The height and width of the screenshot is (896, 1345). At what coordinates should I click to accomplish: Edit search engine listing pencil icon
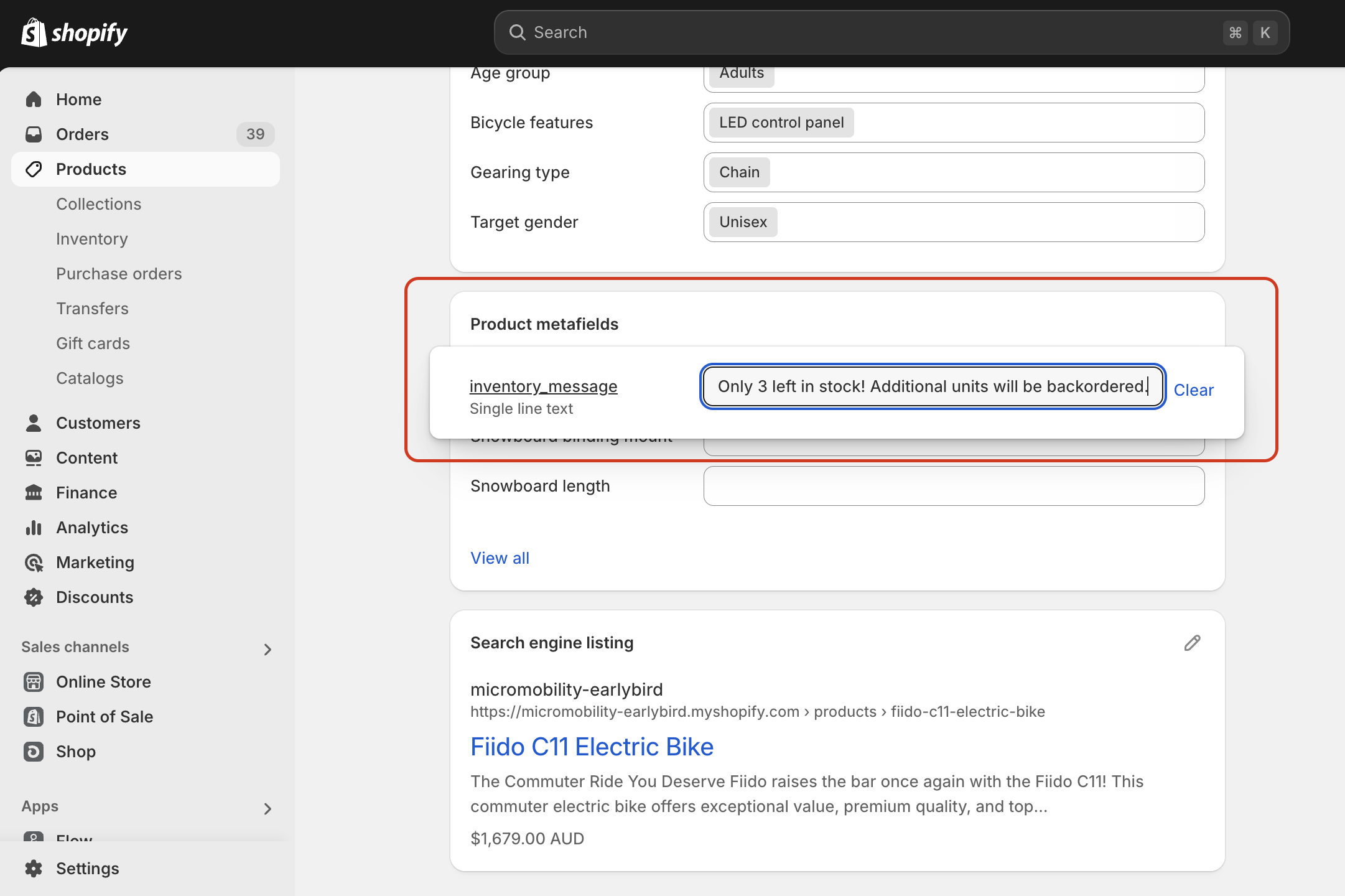coord(1192,643)
